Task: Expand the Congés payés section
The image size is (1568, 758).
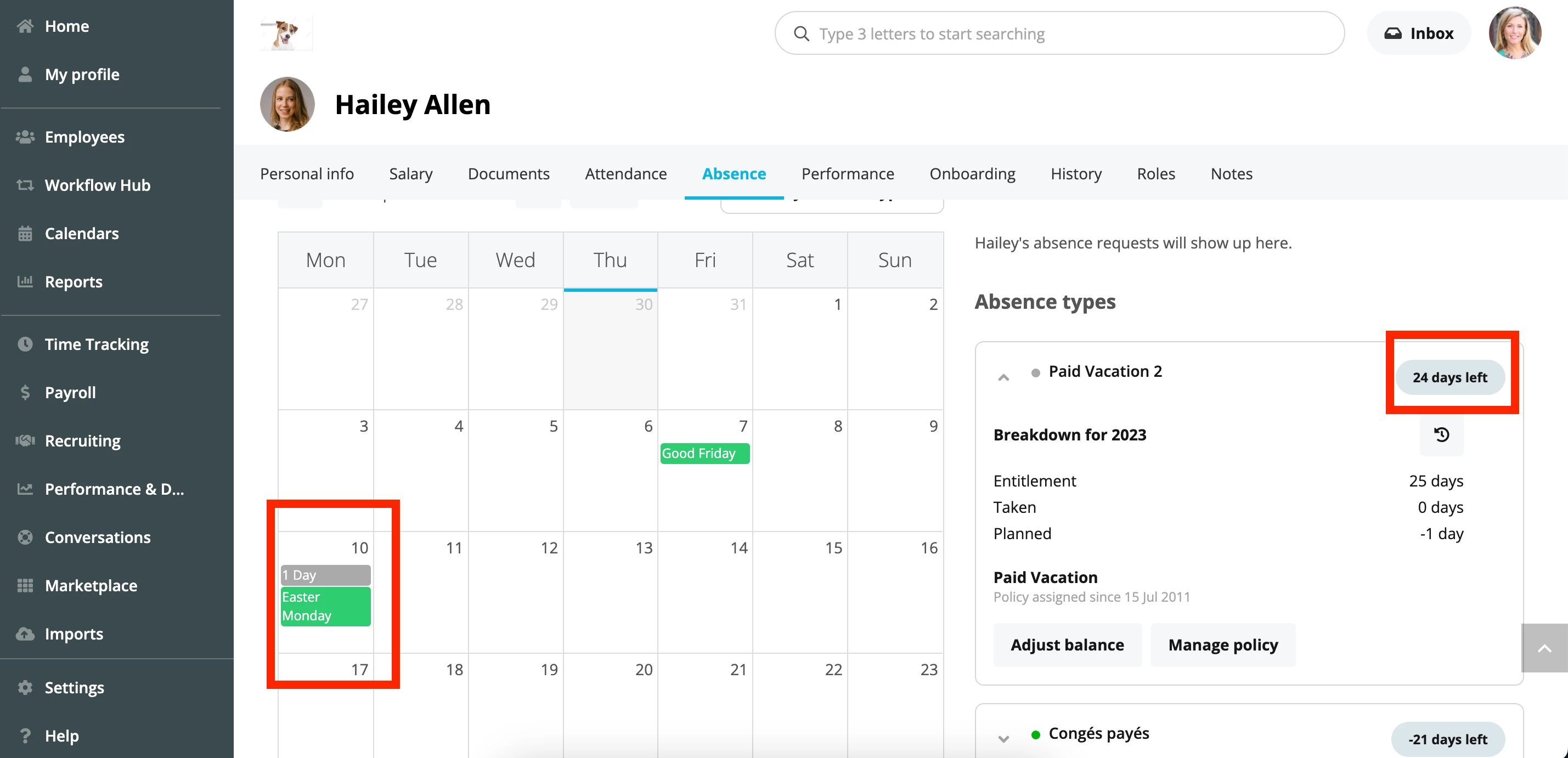Action: coord(1003,739)
